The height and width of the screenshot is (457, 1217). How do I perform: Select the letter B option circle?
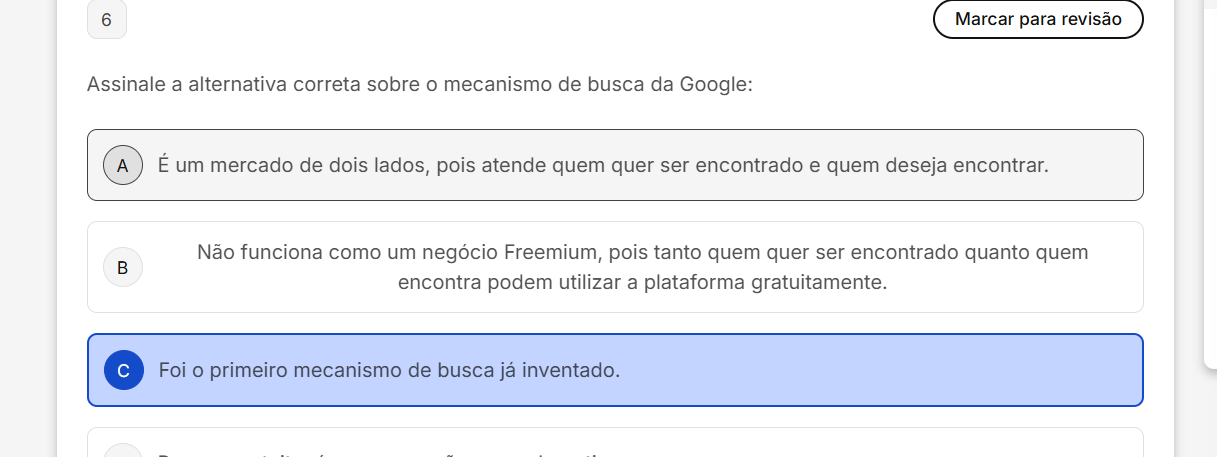pyautogui.click(x=123, y=267)
